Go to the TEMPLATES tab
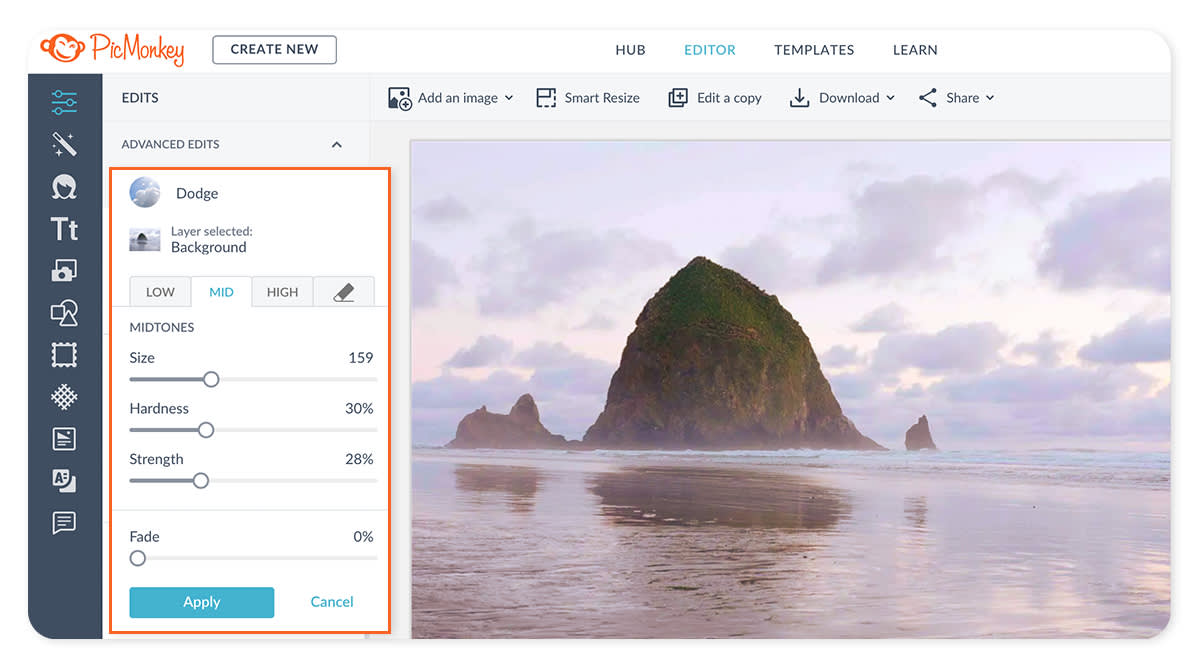Image resolution: width=1200 pixels, height=669 pixels. coord(814,50)
